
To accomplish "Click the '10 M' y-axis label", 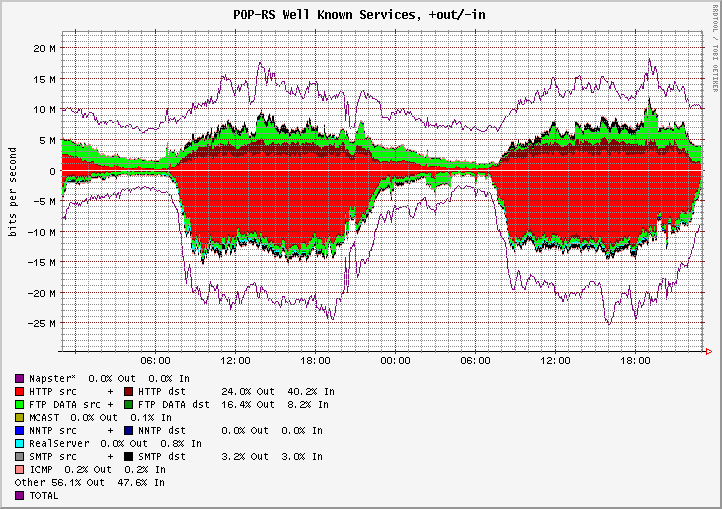I will tap(44, 110).
